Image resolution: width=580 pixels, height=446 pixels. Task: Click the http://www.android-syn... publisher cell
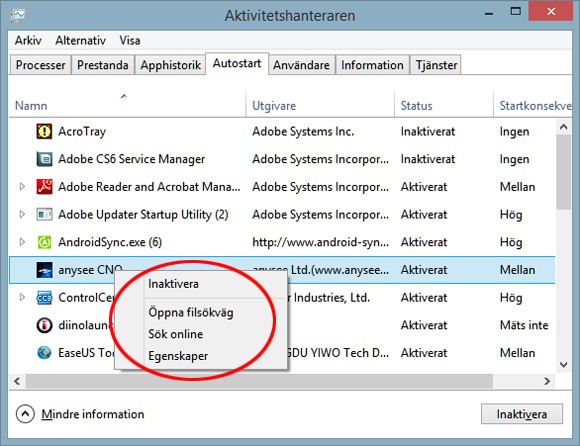click(x=320, y=242)
